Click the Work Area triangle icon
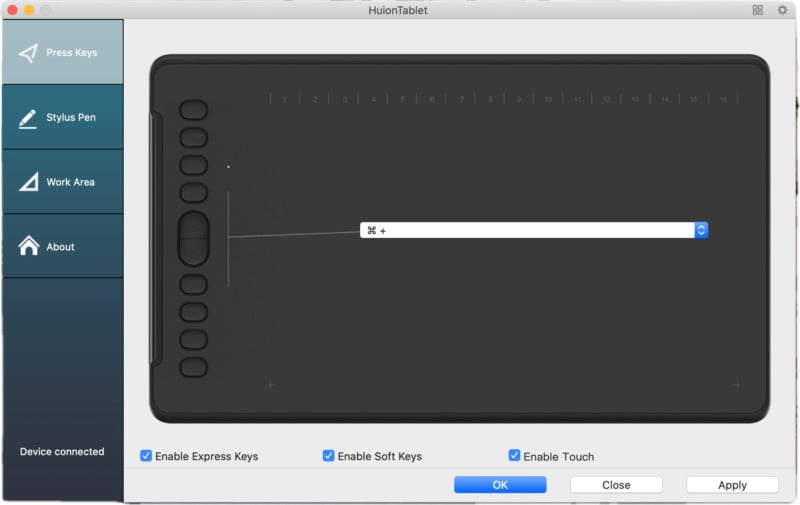 click(29, 182)
